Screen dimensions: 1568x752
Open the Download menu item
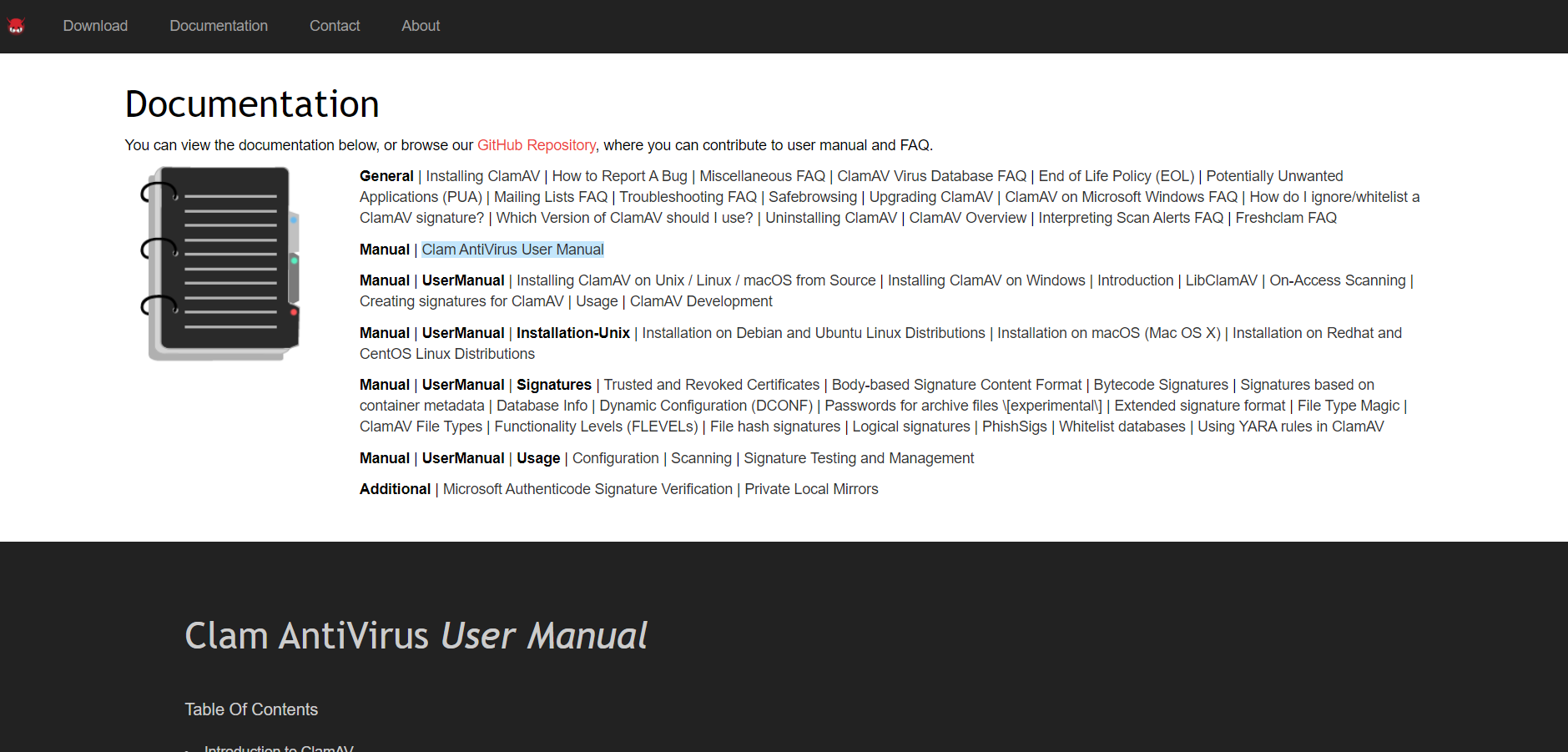click(x=95, y=26)
